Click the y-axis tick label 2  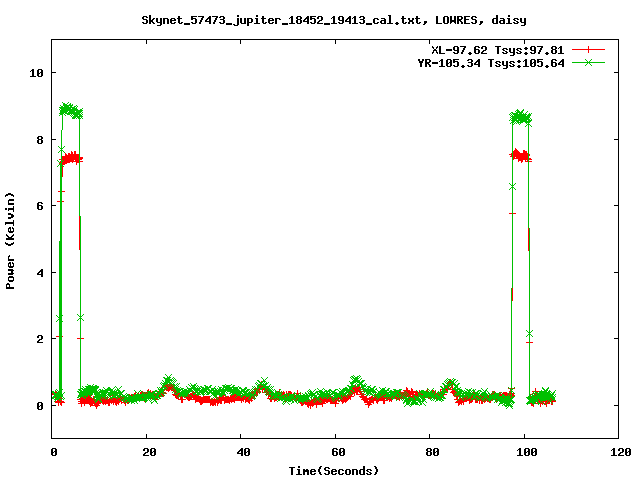coord(40,339)
